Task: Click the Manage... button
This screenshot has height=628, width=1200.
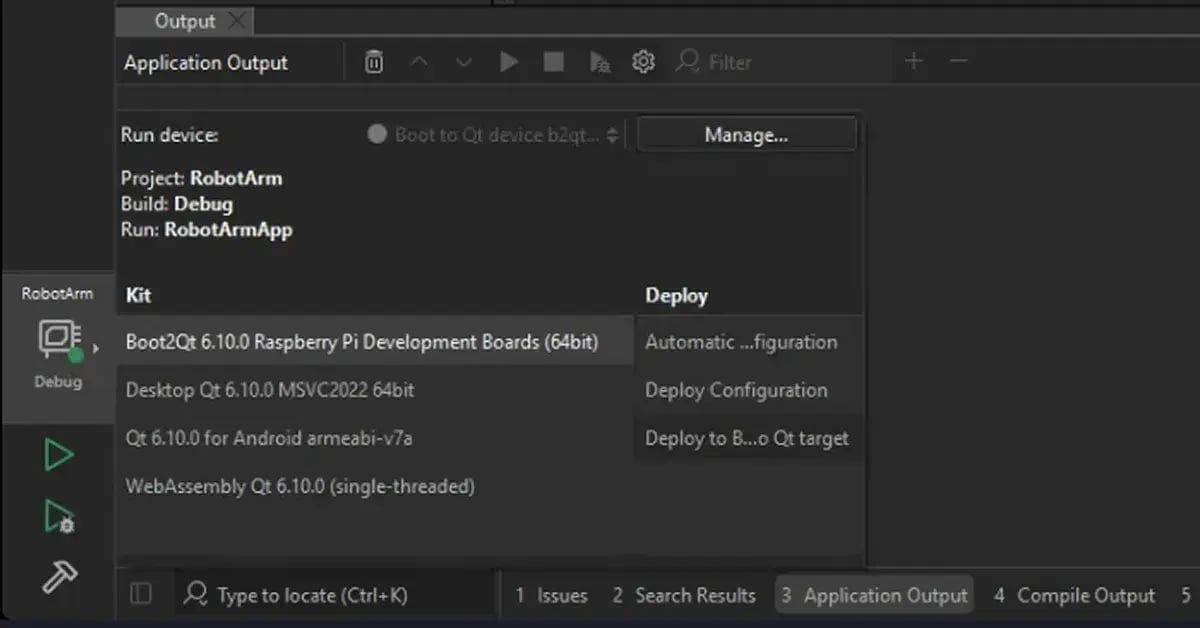Action: (746, 133)
